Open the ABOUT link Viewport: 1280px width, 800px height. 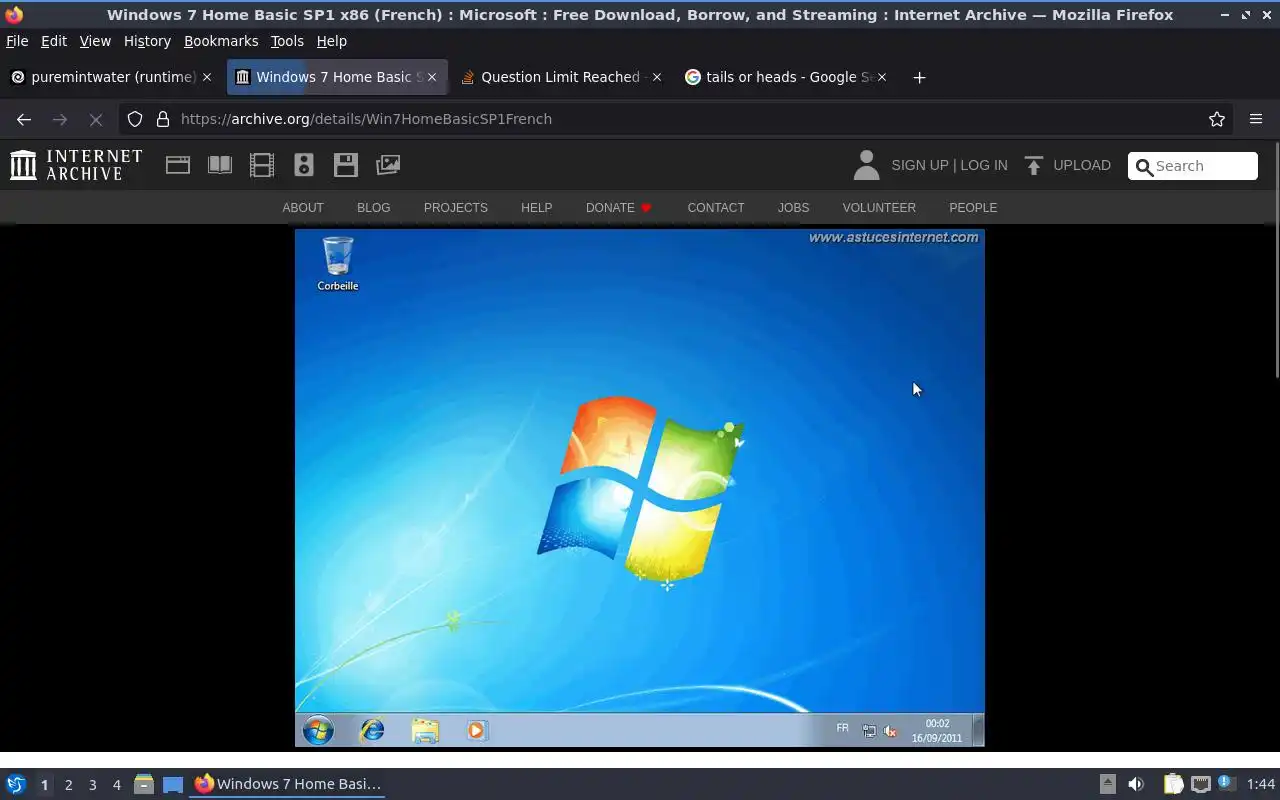[303, 208]
